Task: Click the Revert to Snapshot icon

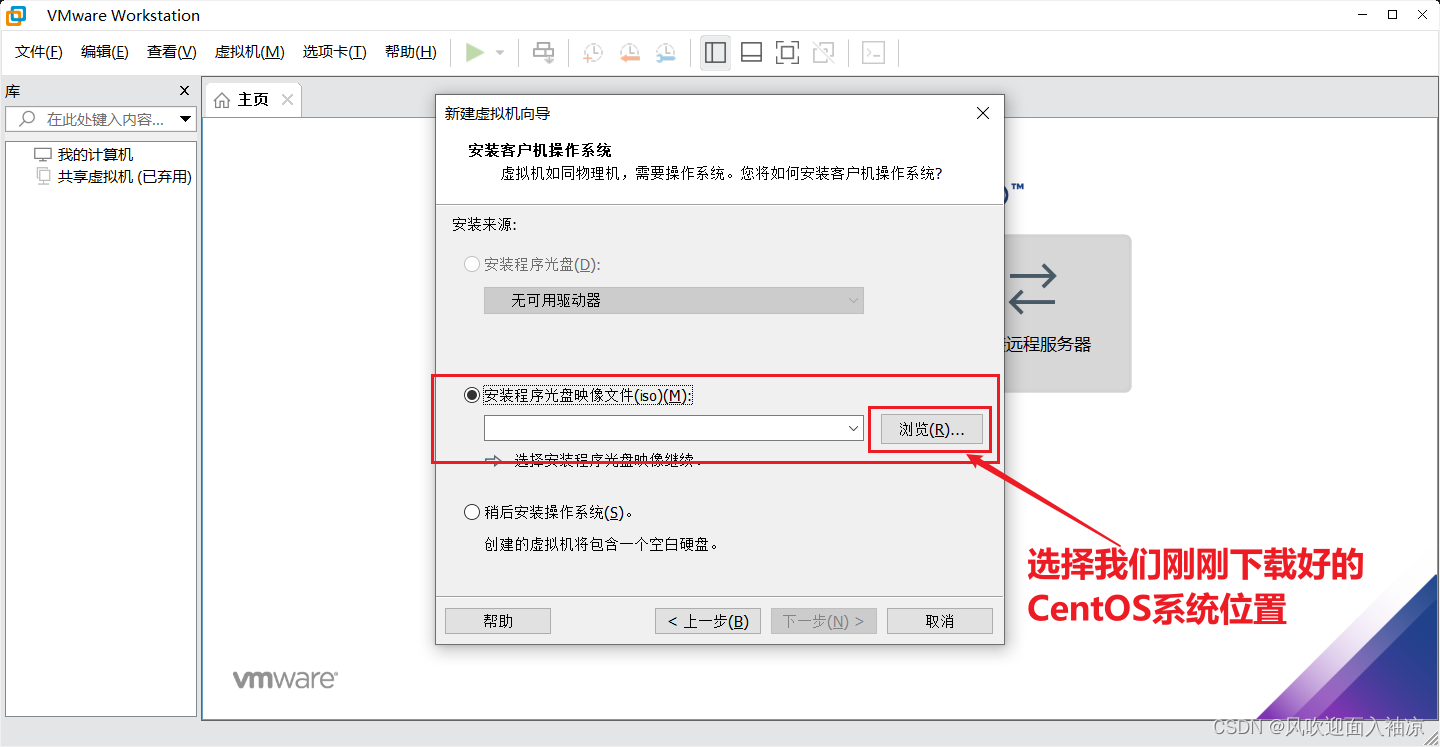Action: (629, 53)
